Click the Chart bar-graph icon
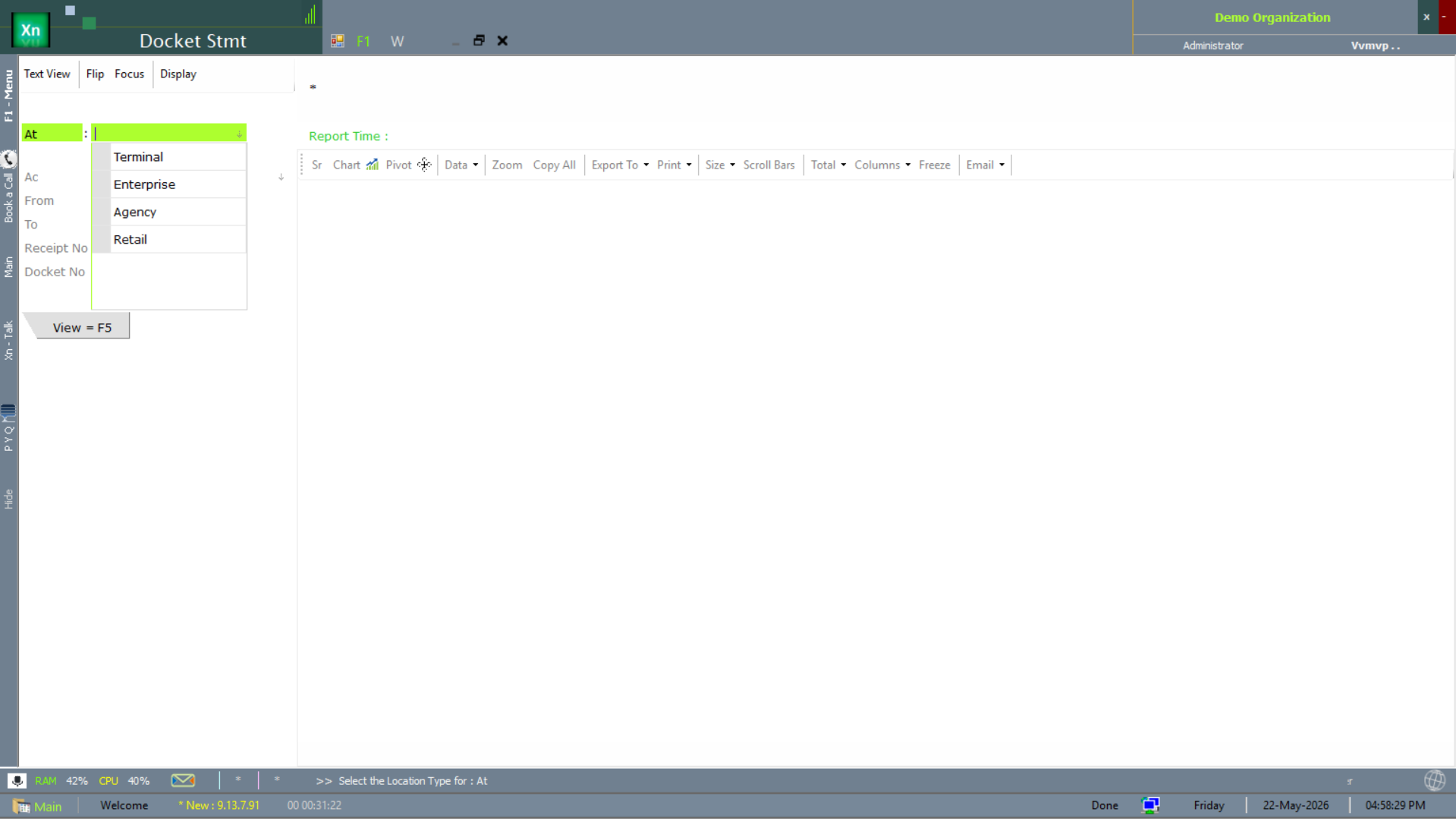The height and width of the screenshot is (819, 1456). pos(372,165)
